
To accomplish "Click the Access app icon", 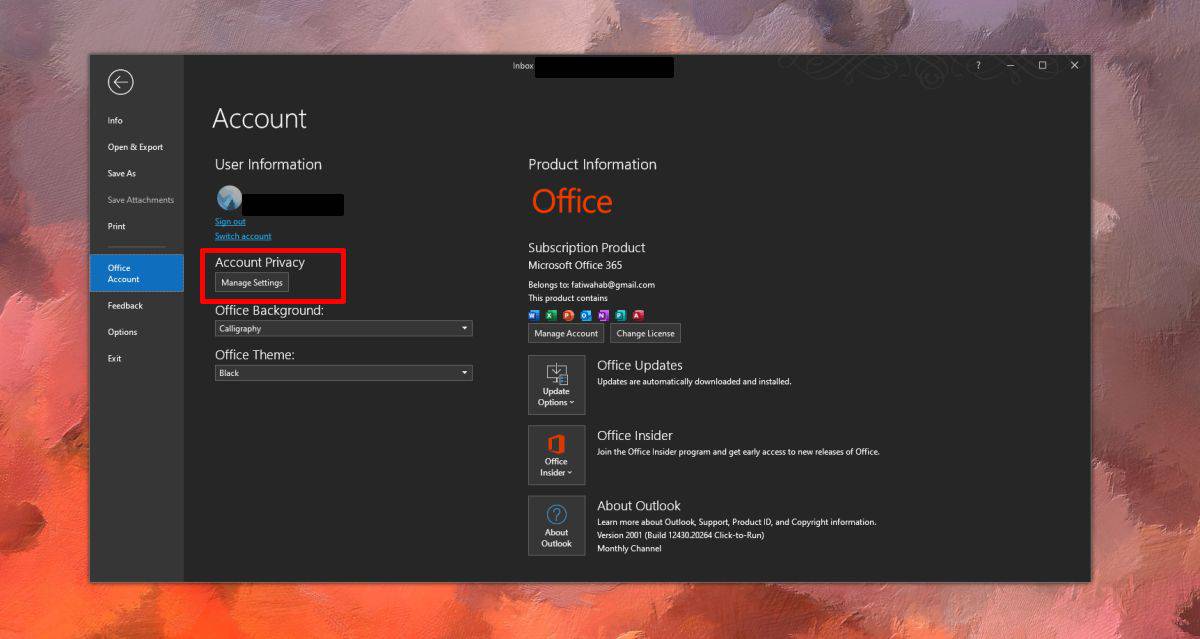I will pos(637,315).
